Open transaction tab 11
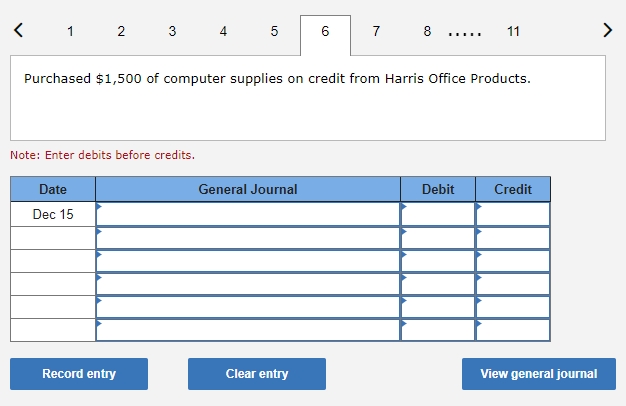Image resolution: width=626 pixels, height=406 pixels. 513,31
